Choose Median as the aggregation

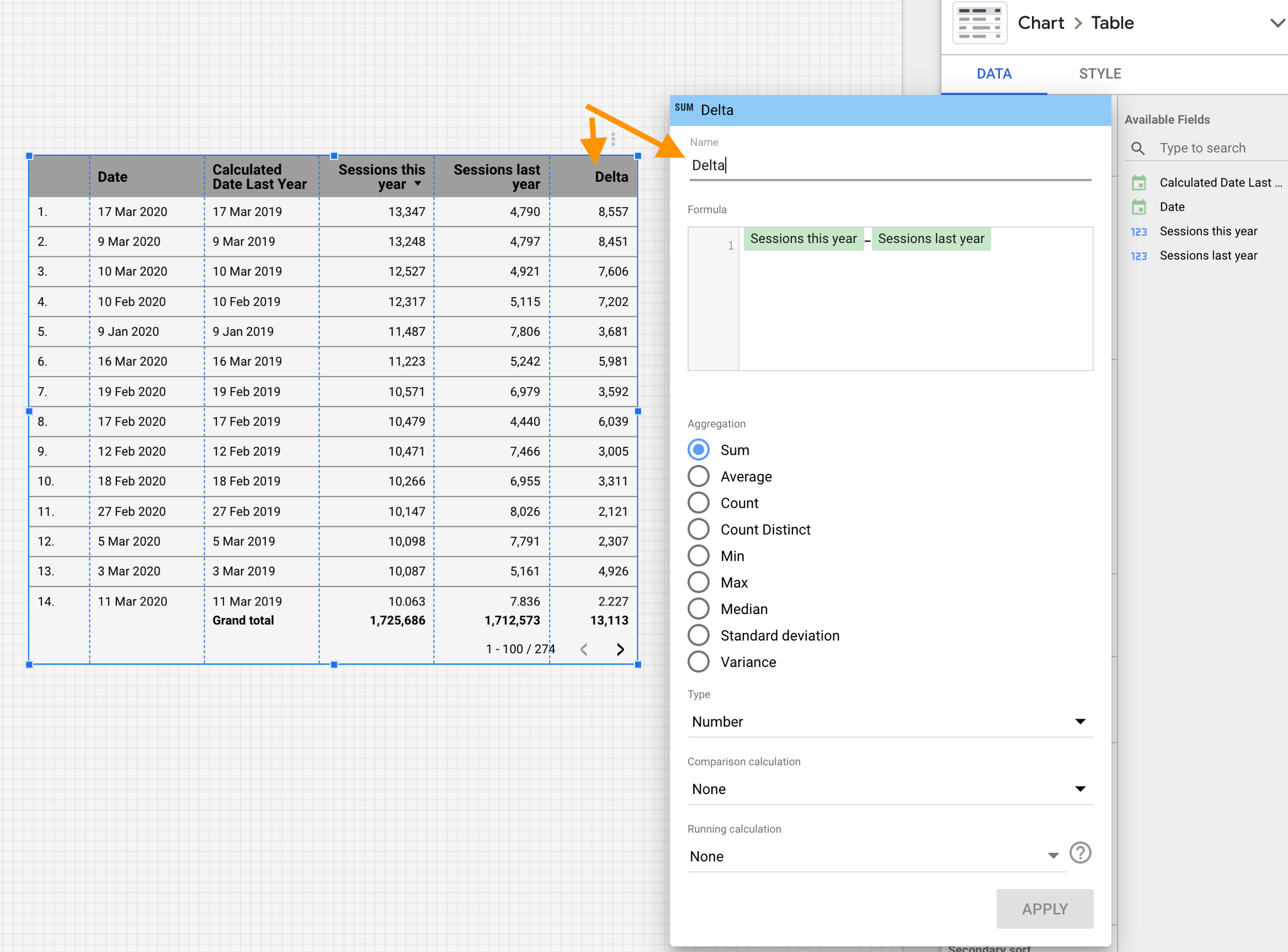(x=699, y=608)
